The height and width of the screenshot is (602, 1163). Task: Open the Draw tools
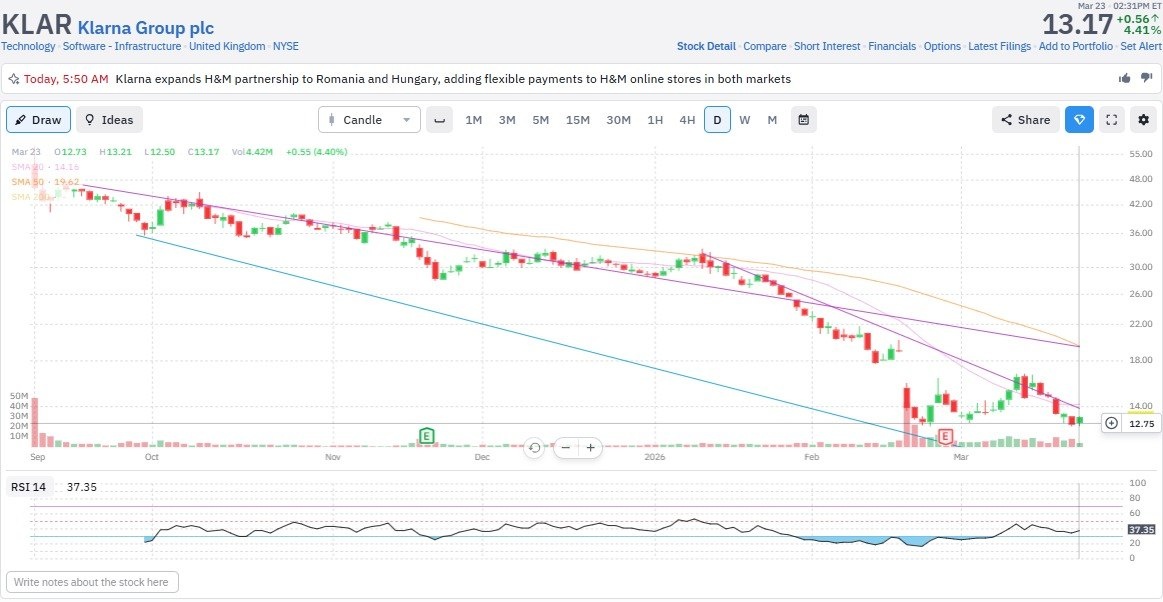point(39,119)
